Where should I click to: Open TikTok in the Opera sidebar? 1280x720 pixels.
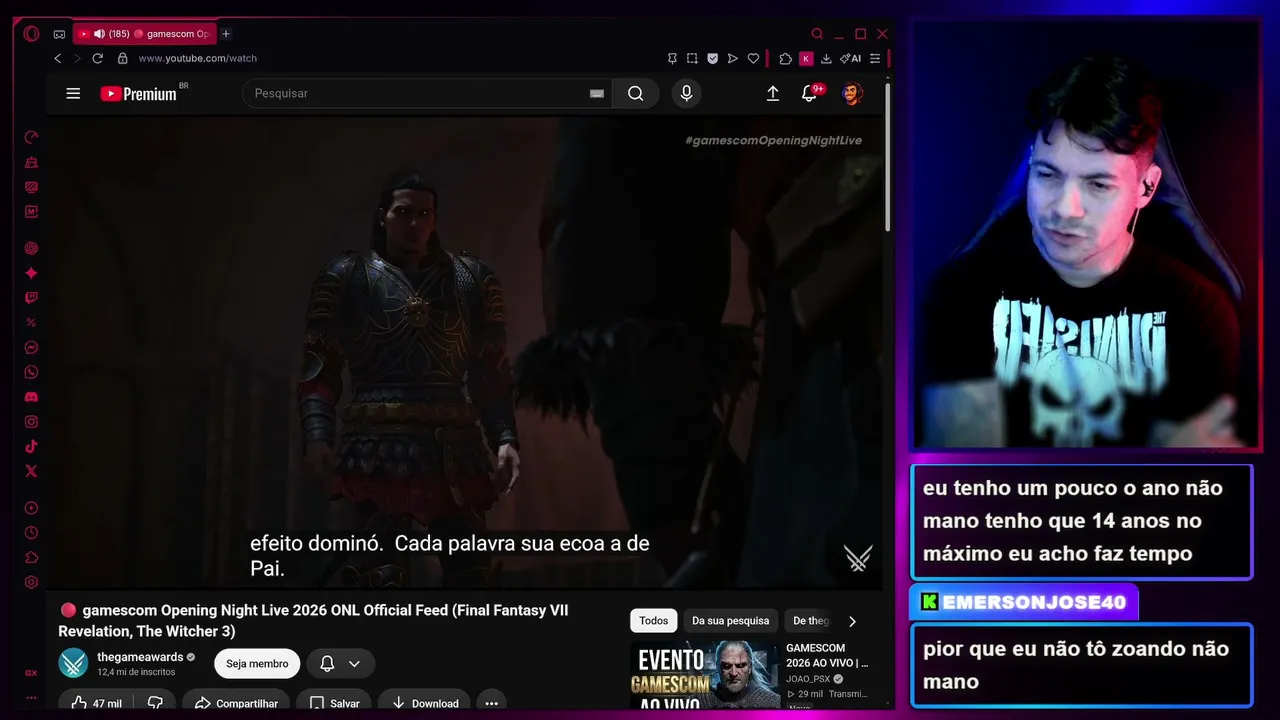coord(31,447)
